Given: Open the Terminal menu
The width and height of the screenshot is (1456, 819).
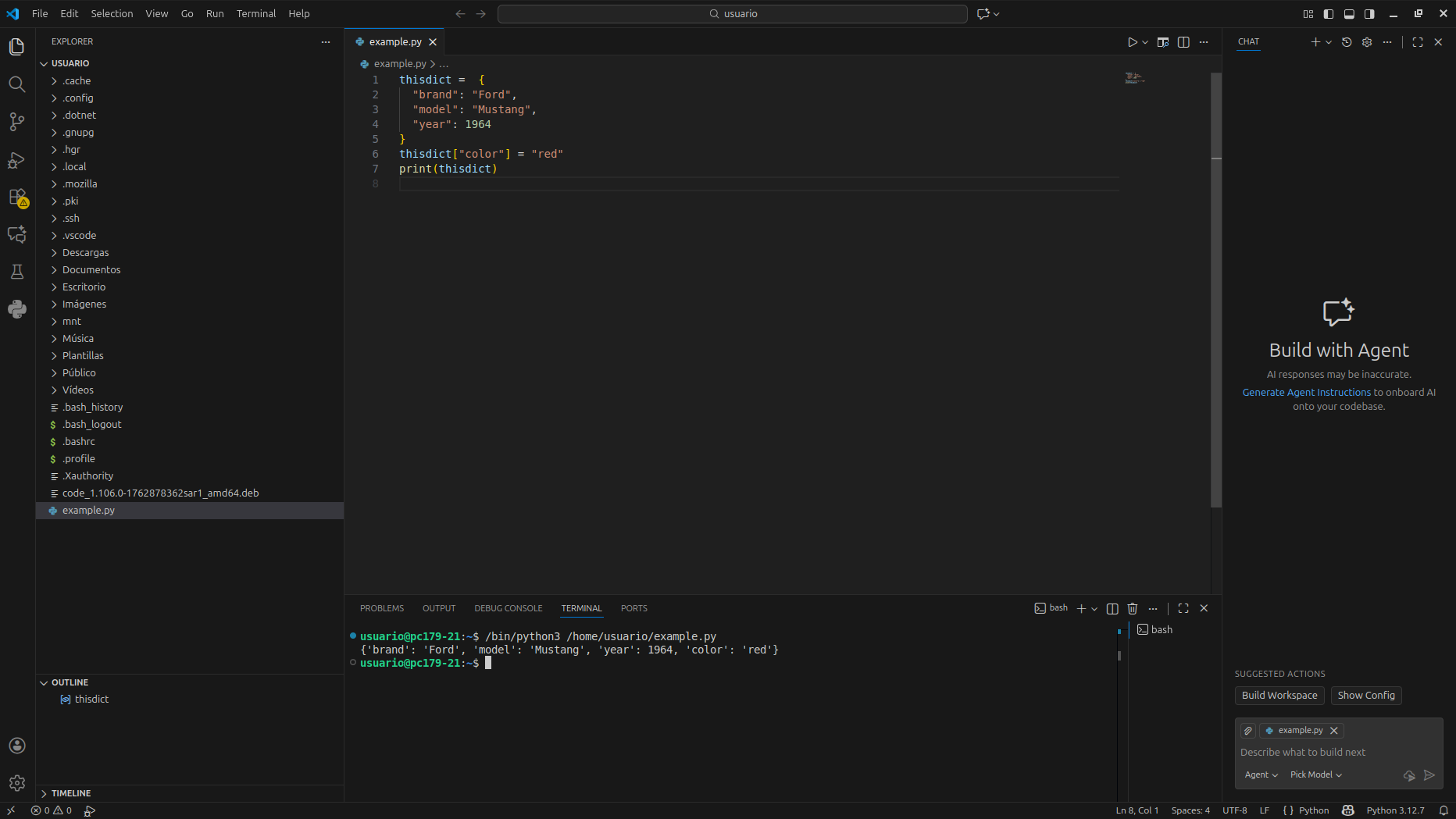Looking at the screenshot, I should 256,14.
